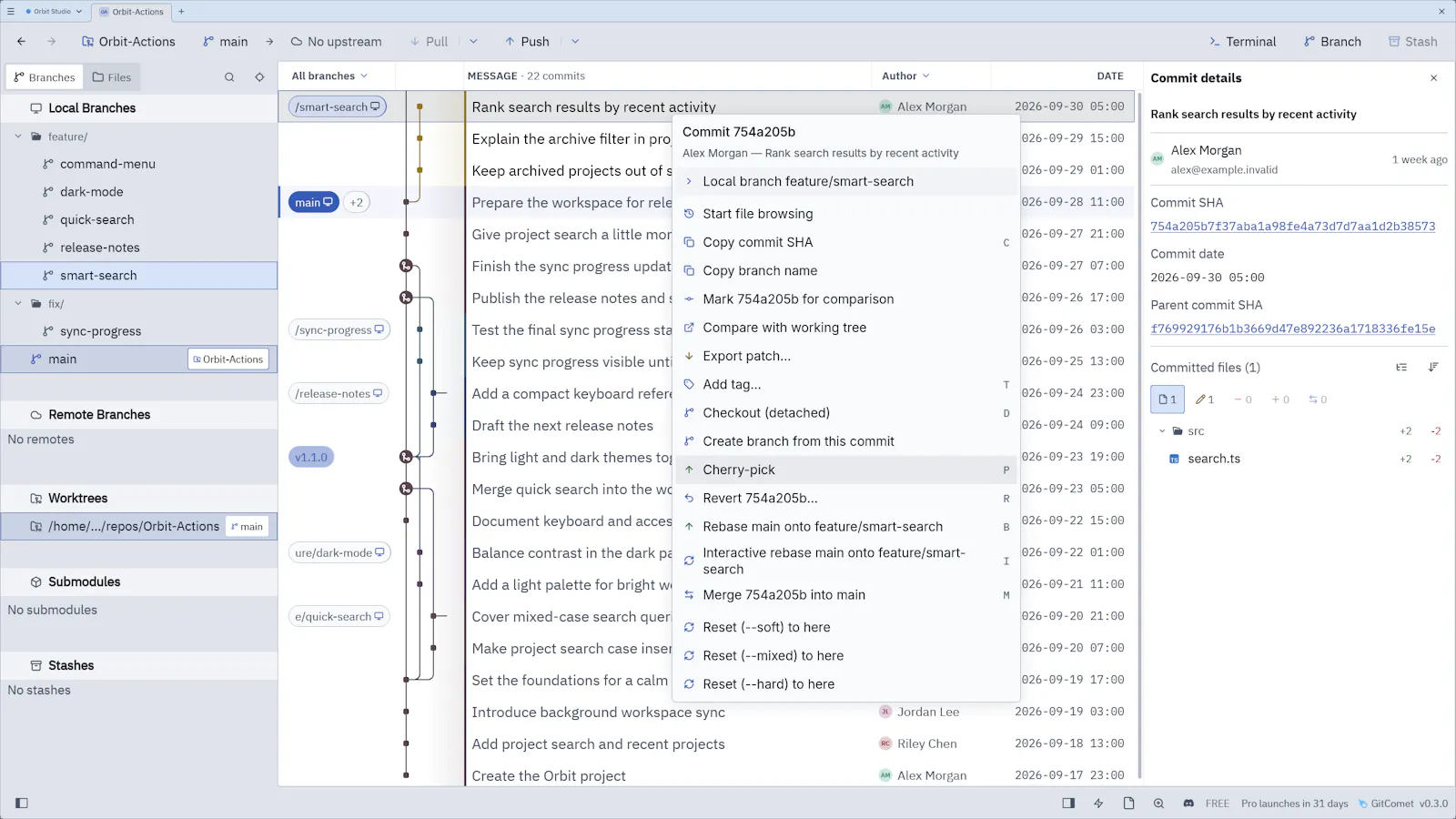Click the Stash toolbar button

point(1412,42)
